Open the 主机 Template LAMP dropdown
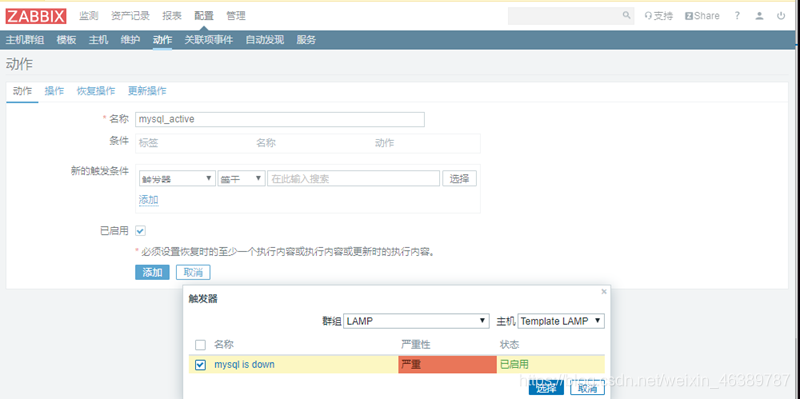800x399 pixels. point(561,321)
